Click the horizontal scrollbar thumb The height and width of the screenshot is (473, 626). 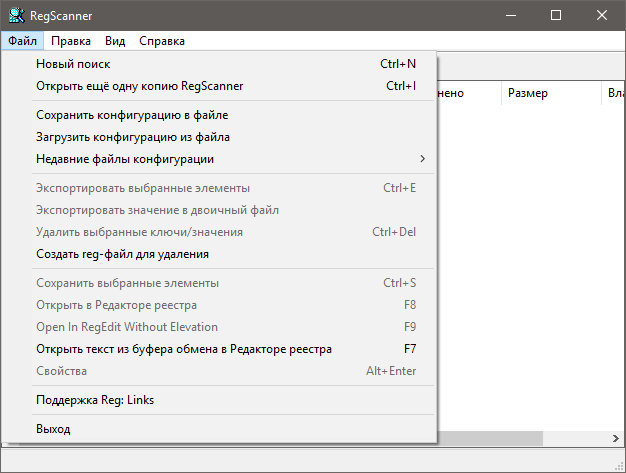(490, 438)
